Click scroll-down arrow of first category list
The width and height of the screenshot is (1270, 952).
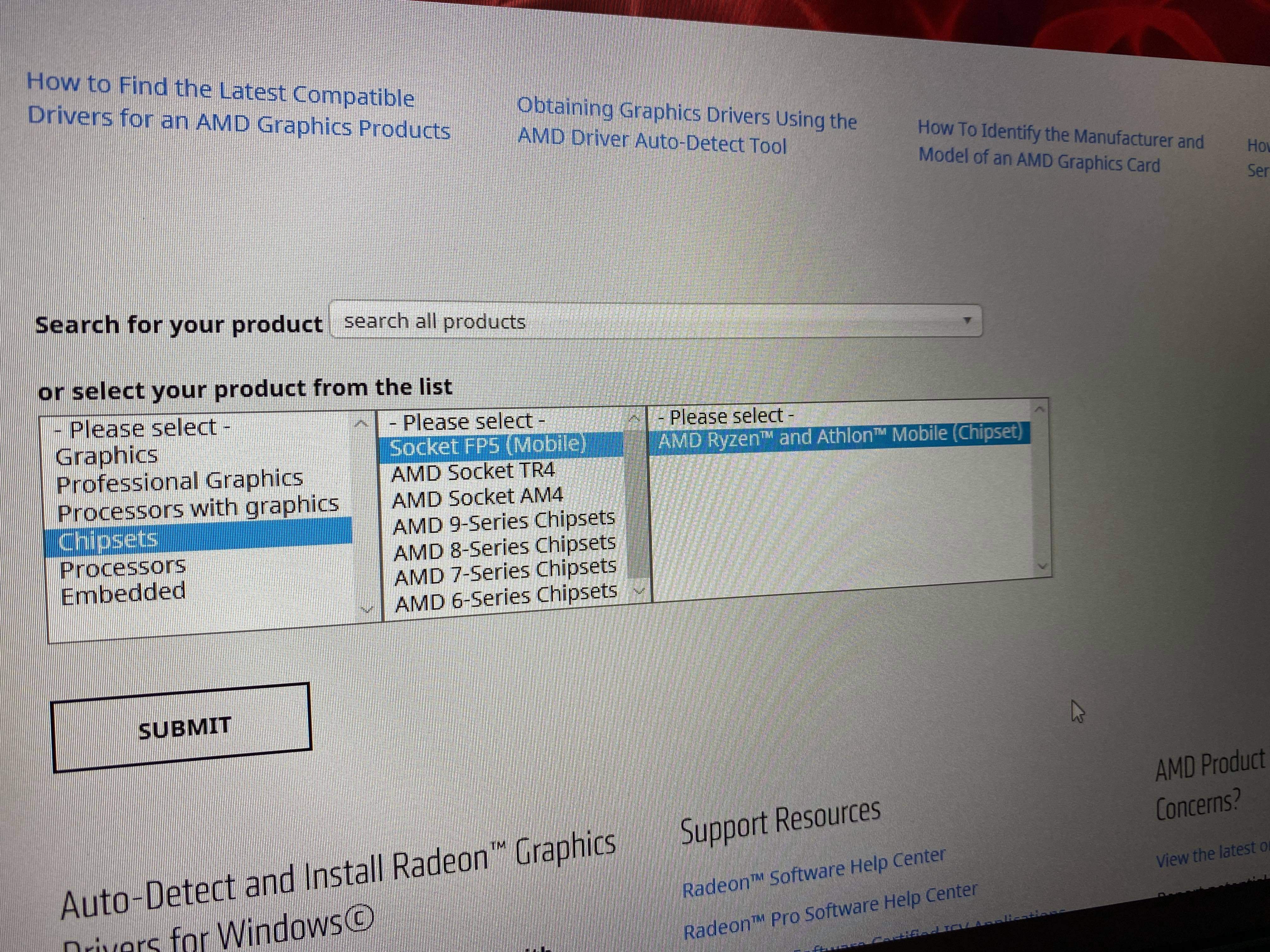point(366,609)
